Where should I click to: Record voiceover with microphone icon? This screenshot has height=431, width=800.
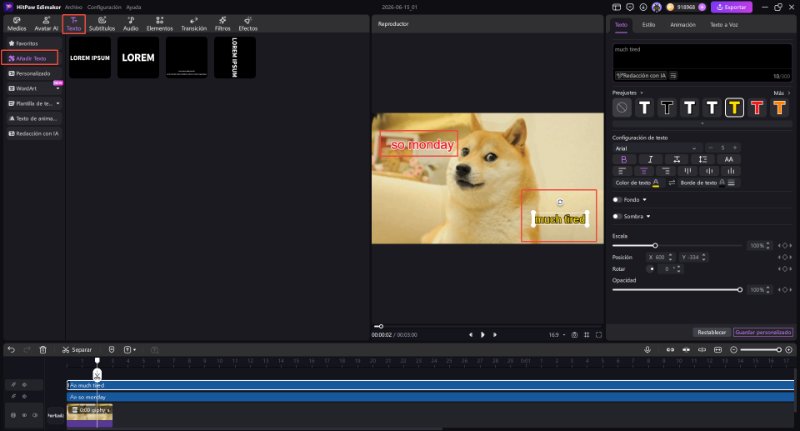click(x=647, y=349)
